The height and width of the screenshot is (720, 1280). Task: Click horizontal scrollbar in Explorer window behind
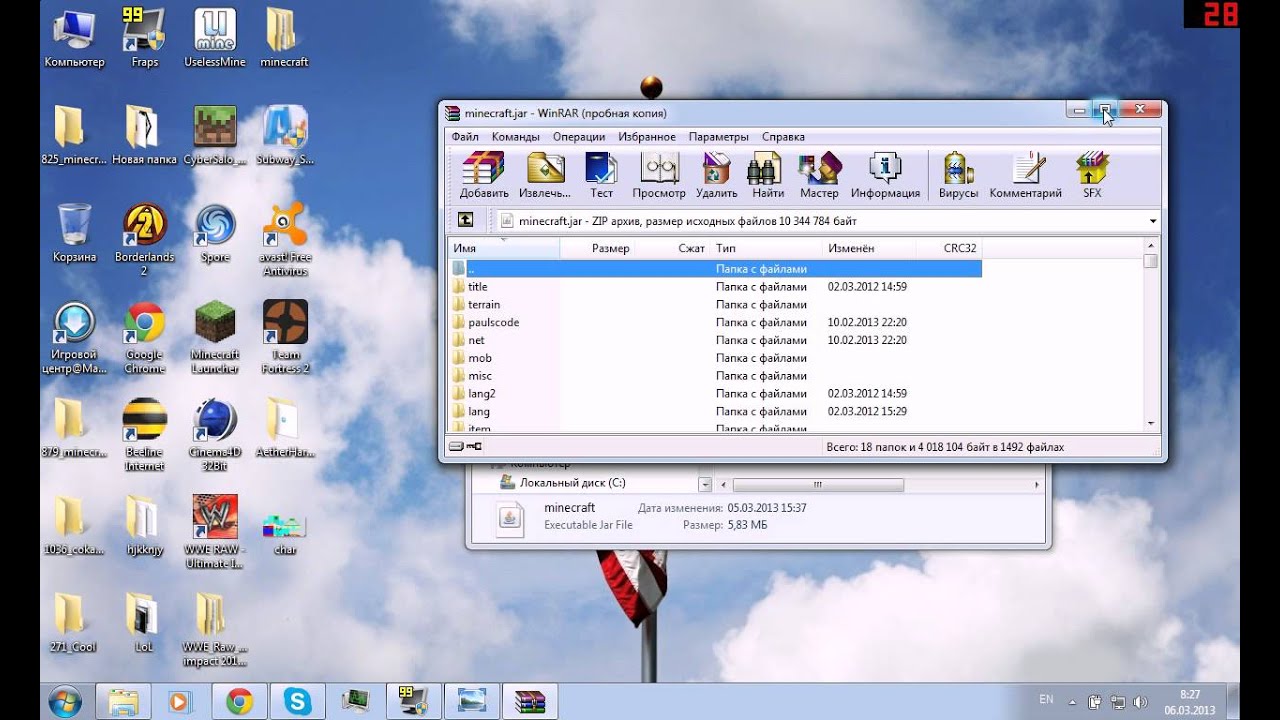click(x=817, y=484)
